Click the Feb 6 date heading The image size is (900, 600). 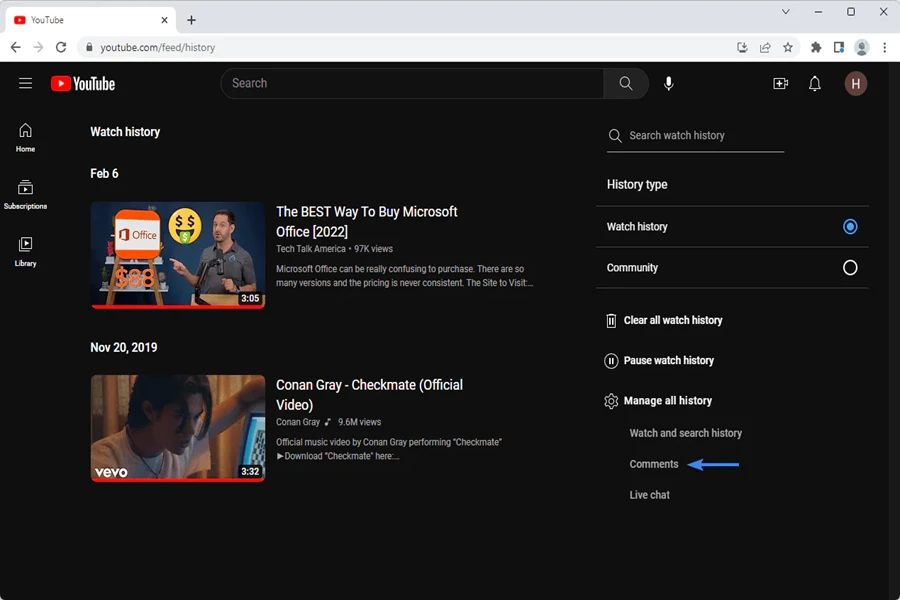104,174
